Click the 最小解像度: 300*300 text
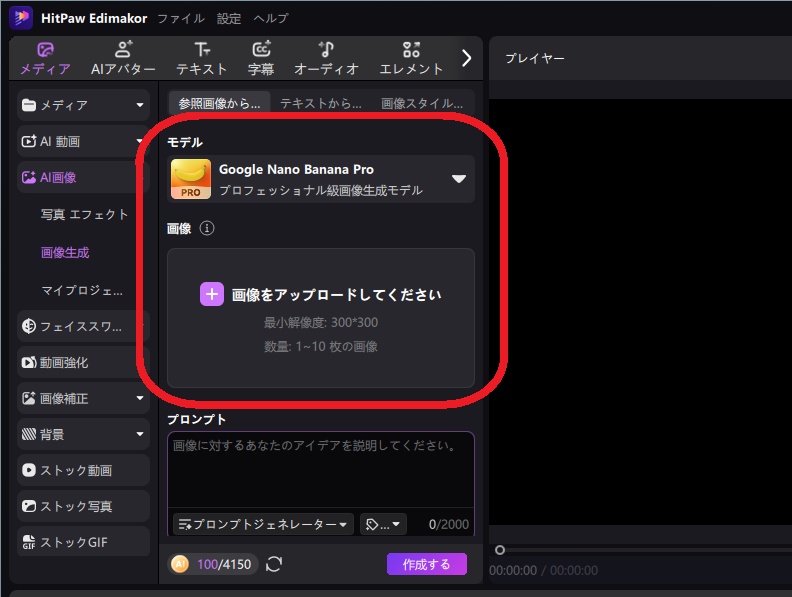Viewport: 792px width, 597px height. tap(321, 322)
